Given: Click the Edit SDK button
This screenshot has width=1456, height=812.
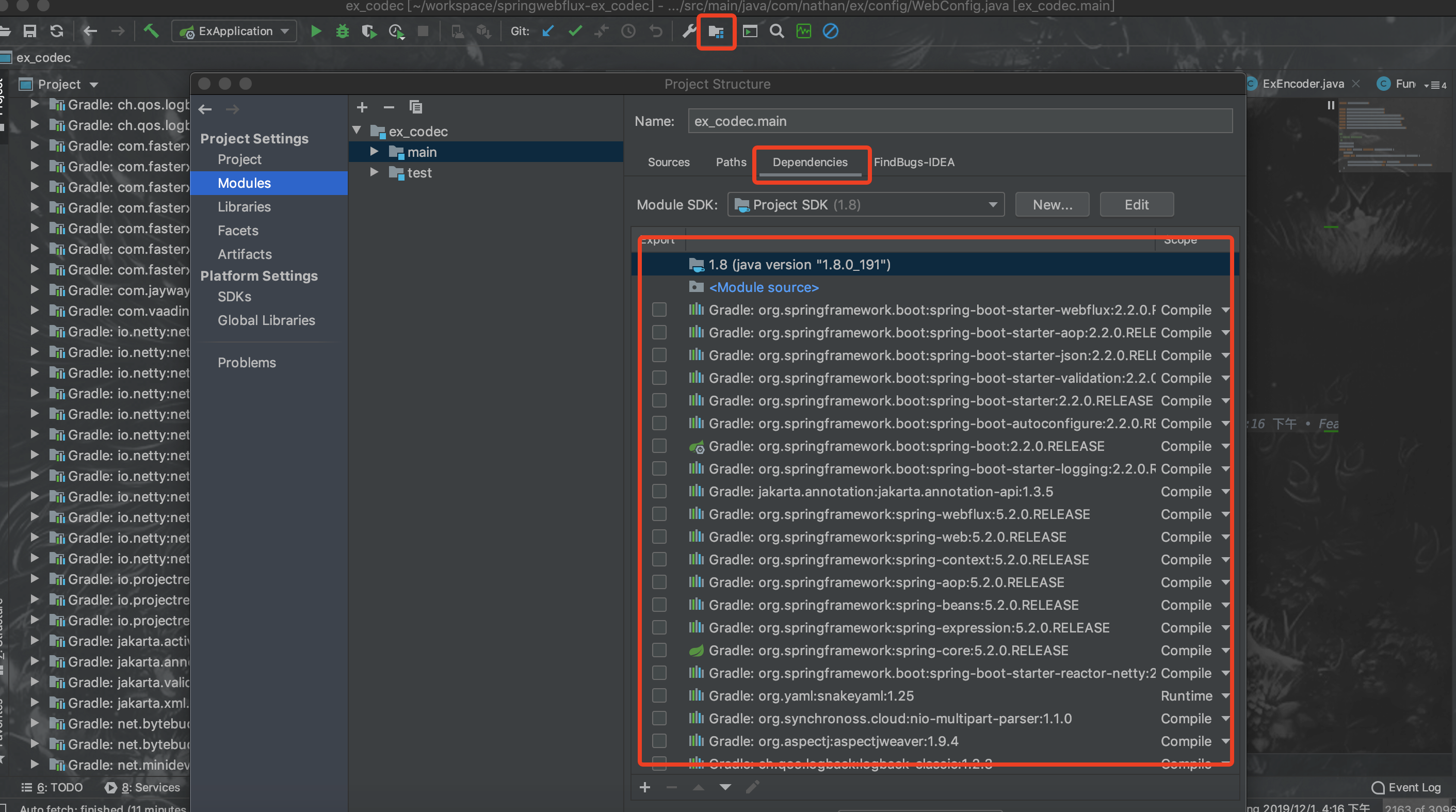Looking at the screenshot, I should pyautogui.click(x=1136, y=205).
